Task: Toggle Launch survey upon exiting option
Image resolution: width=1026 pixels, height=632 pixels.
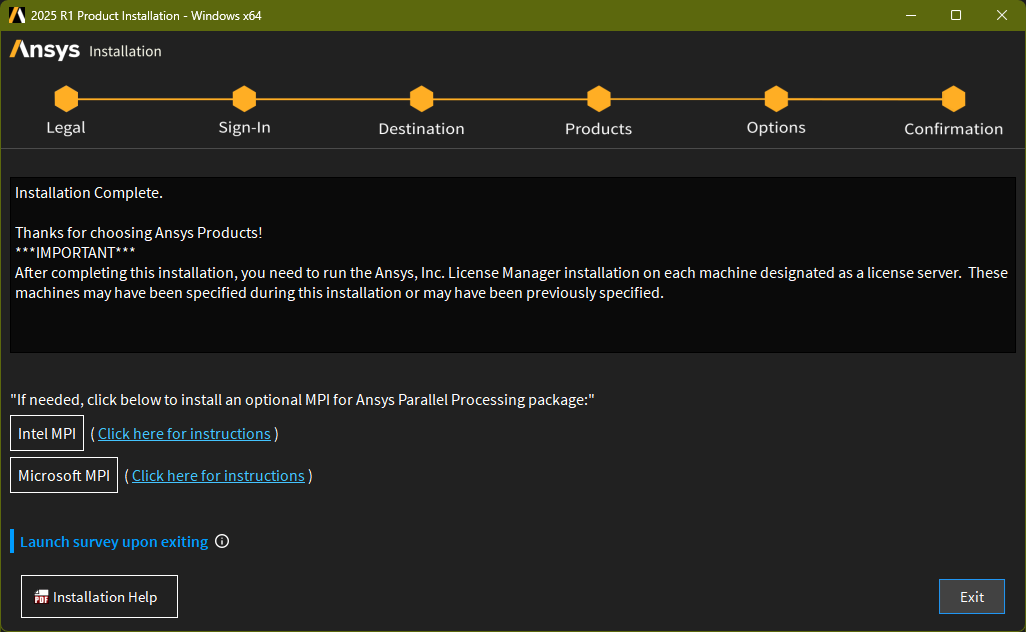Action: point(114,542)
